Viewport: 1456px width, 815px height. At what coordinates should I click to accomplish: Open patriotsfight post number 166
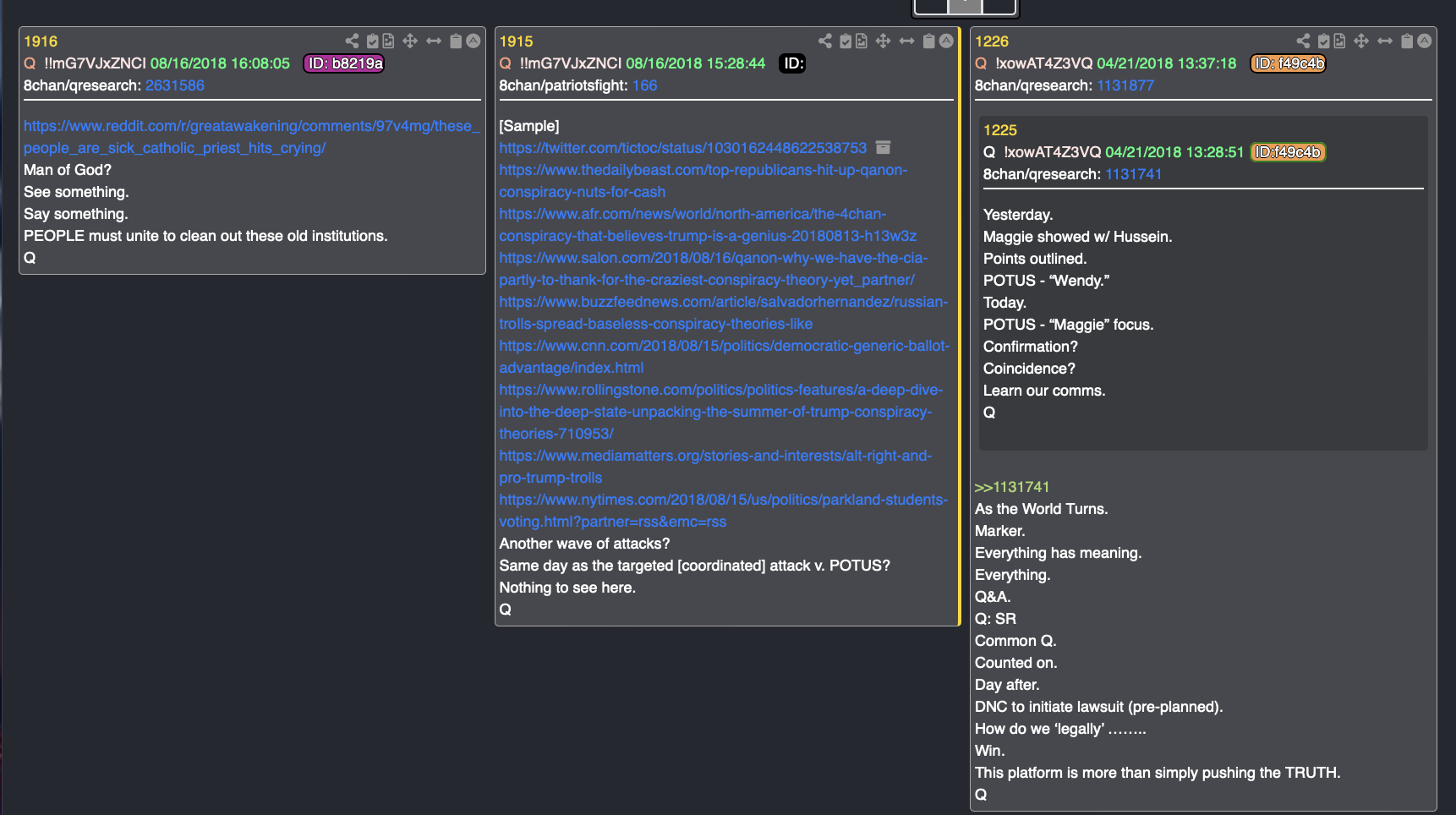tap(644, 85)
